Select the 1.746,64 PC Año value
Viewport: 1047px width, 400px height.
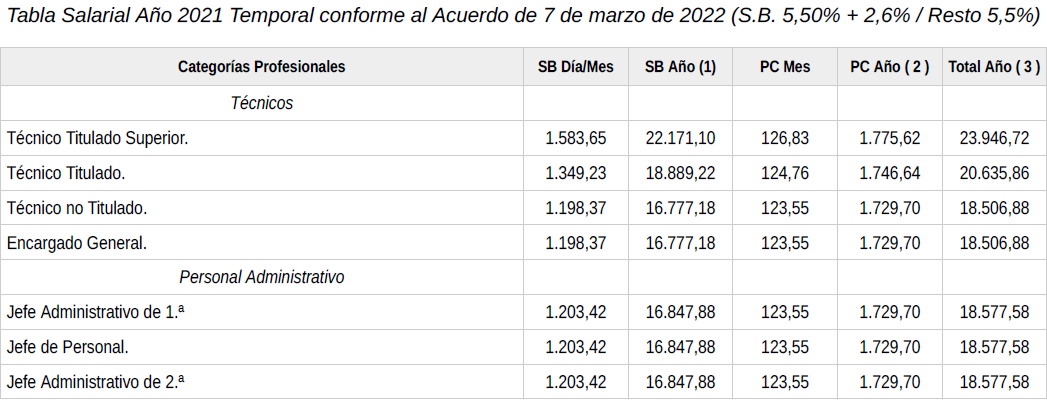[x=889, y=173]
